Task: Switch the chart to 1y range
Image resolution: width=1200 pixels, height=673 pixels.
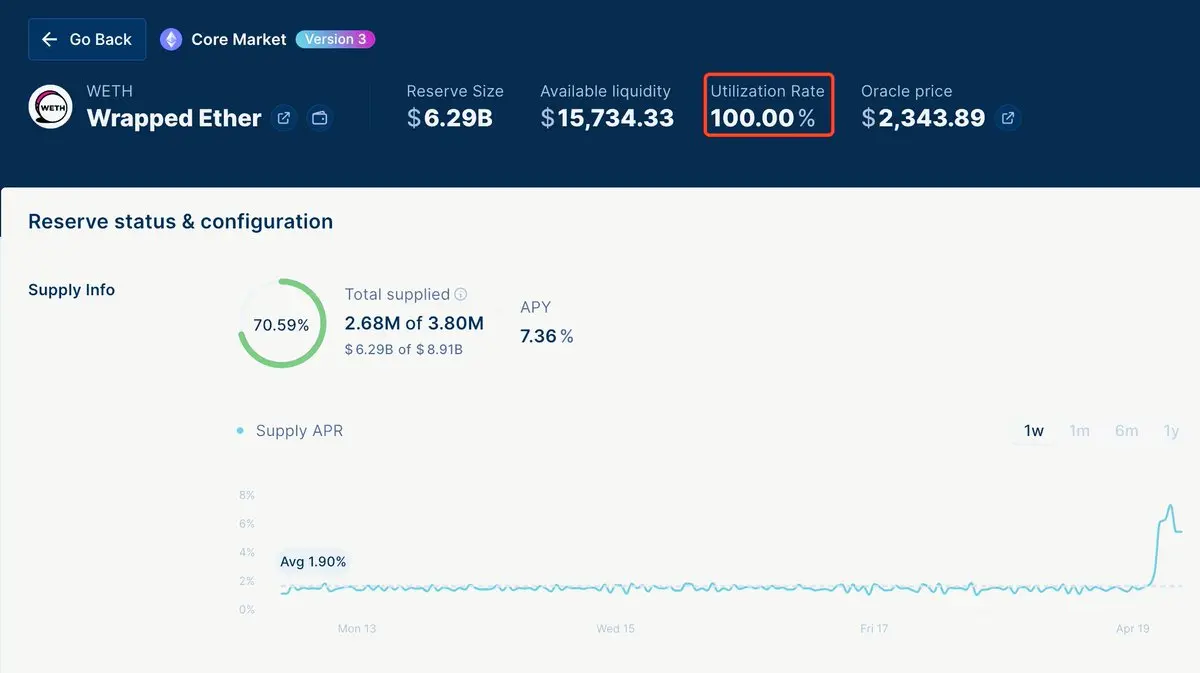Action: pos(1171,431)
